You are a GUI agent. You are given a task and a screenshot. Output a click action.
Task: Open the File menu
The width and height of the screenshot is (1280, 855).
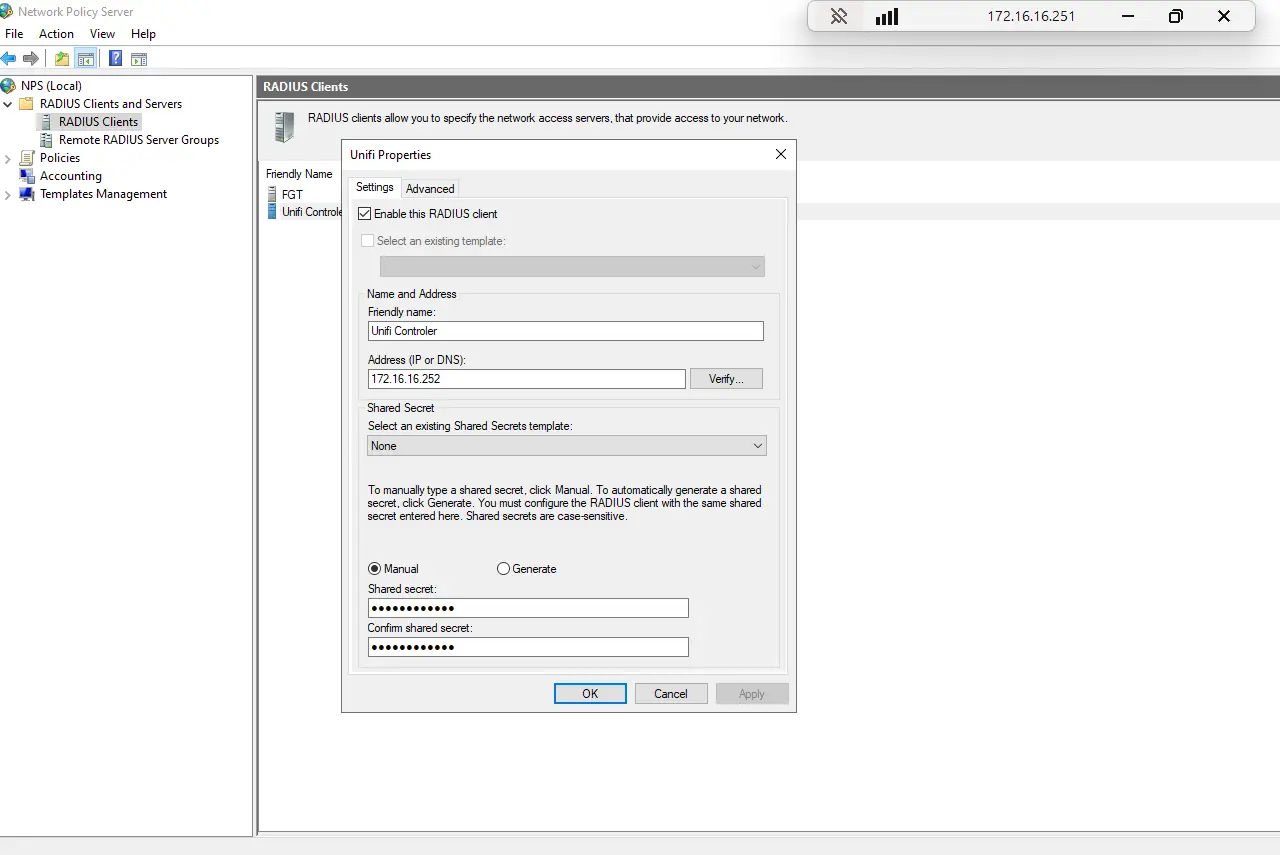[x=14, y=34]
